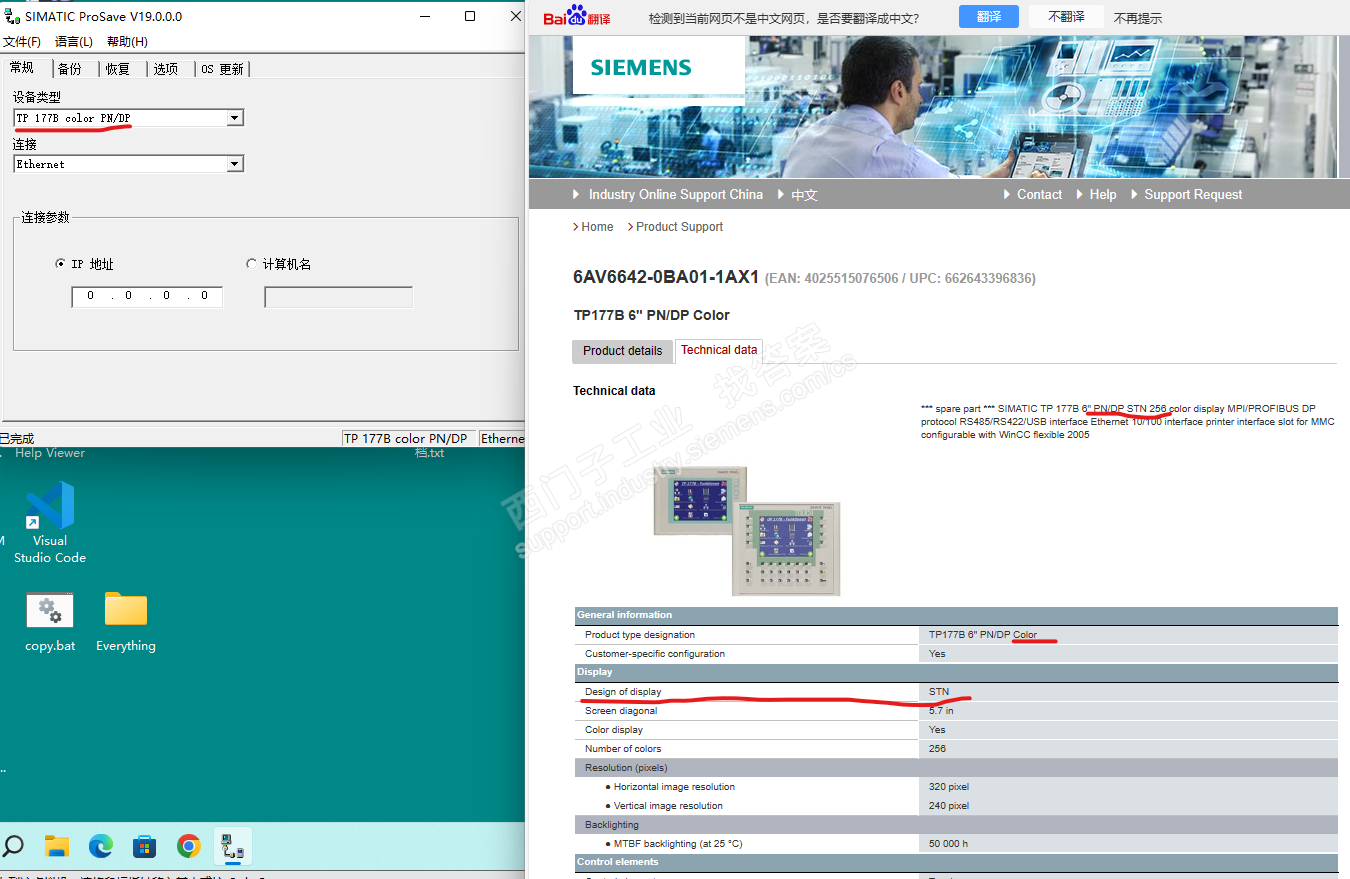Switch to the OS 更新 tab
The height and width of the screenshot is (879, 1350).
coord(222,69)
